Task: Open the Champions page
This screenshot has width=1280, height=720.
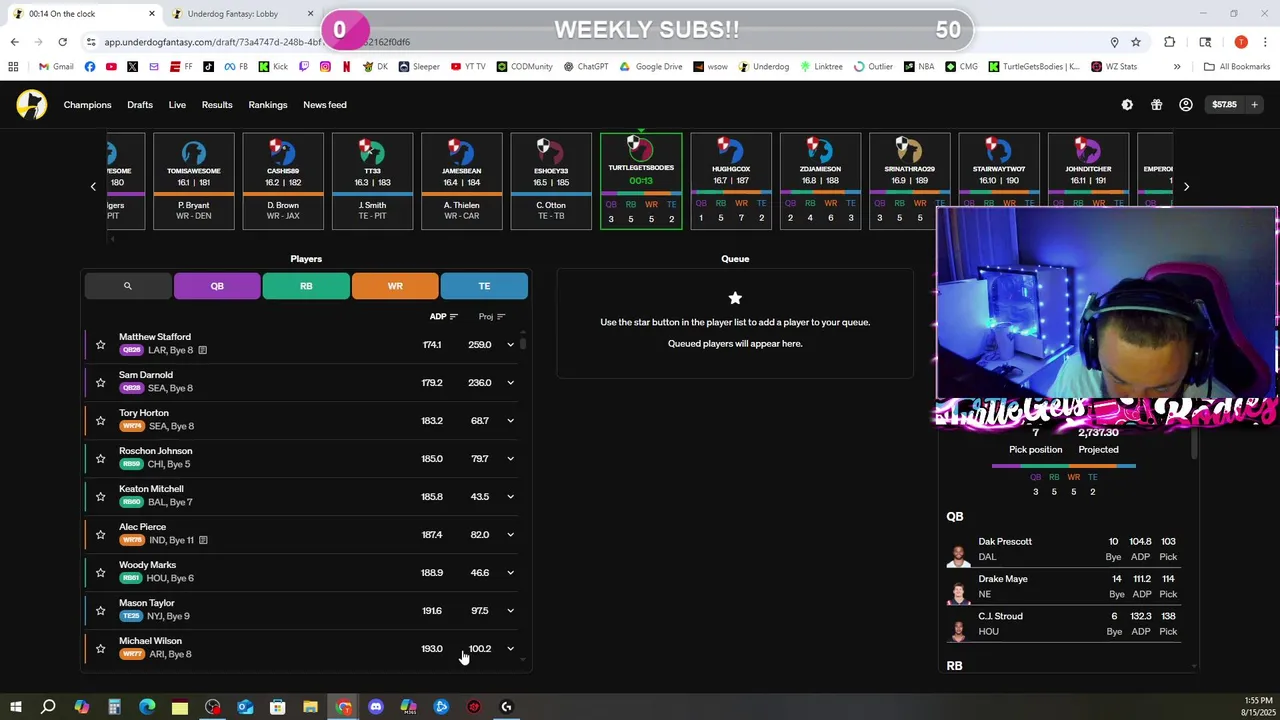Action: (87, 105)
